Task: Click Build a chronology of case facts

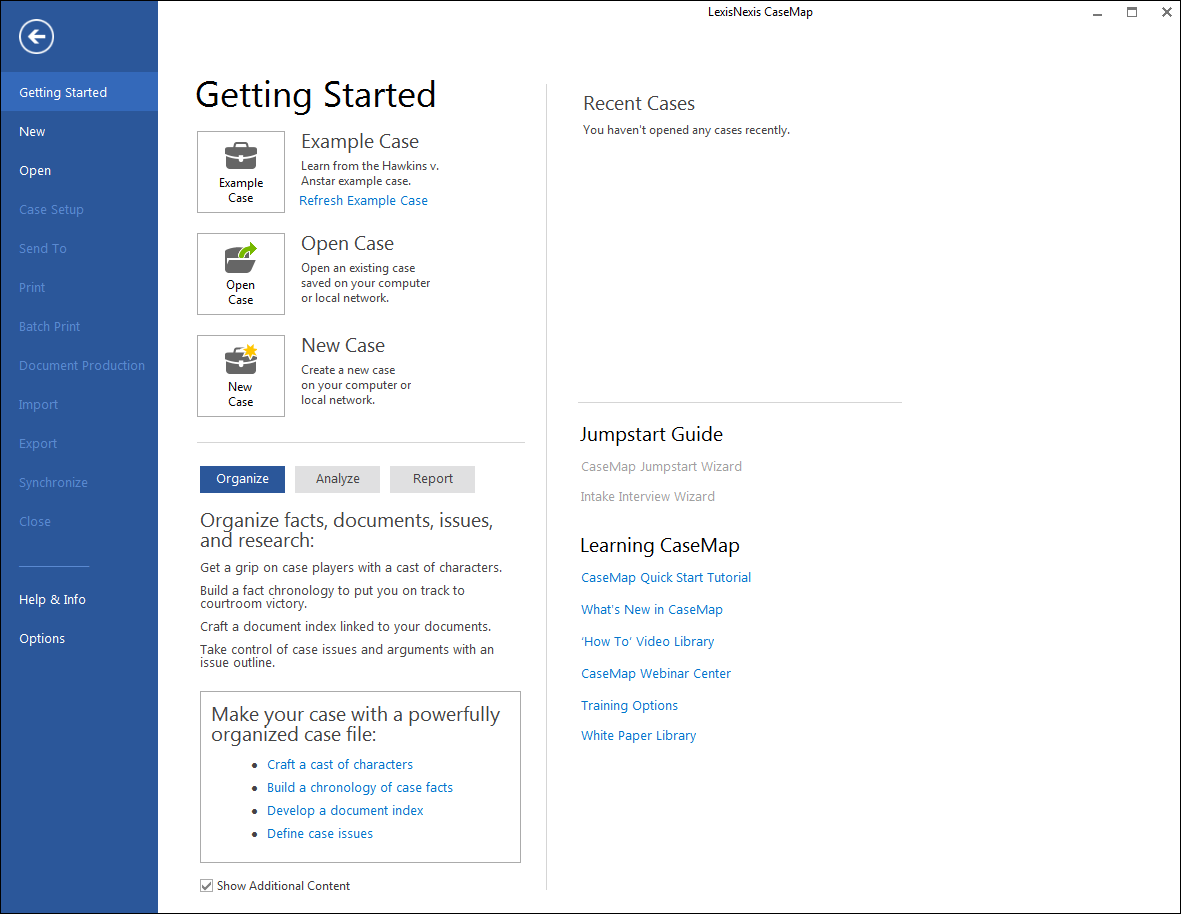Action: click(x=360, y=787)
